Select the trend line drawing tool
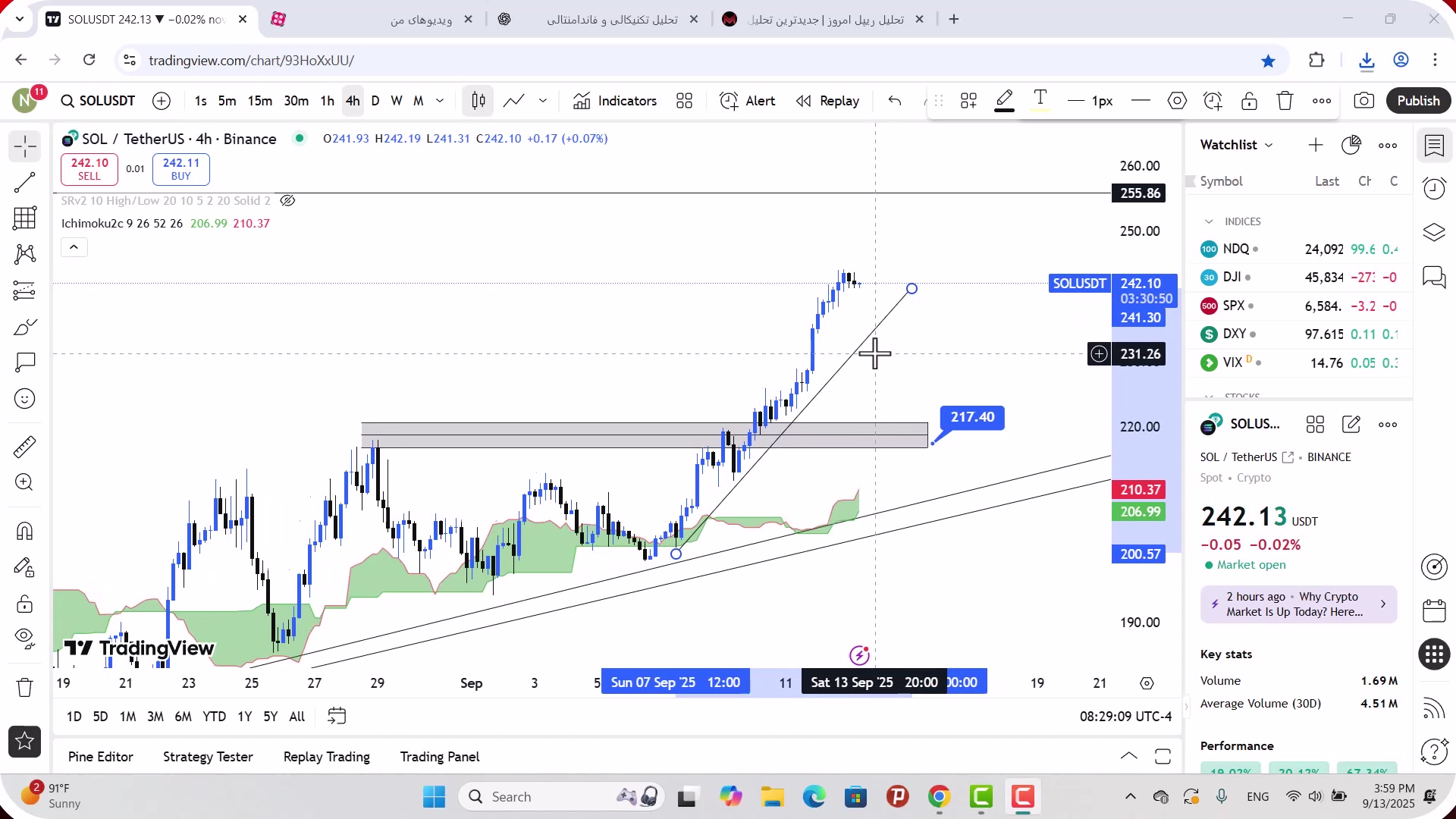 tap(24, 182)
